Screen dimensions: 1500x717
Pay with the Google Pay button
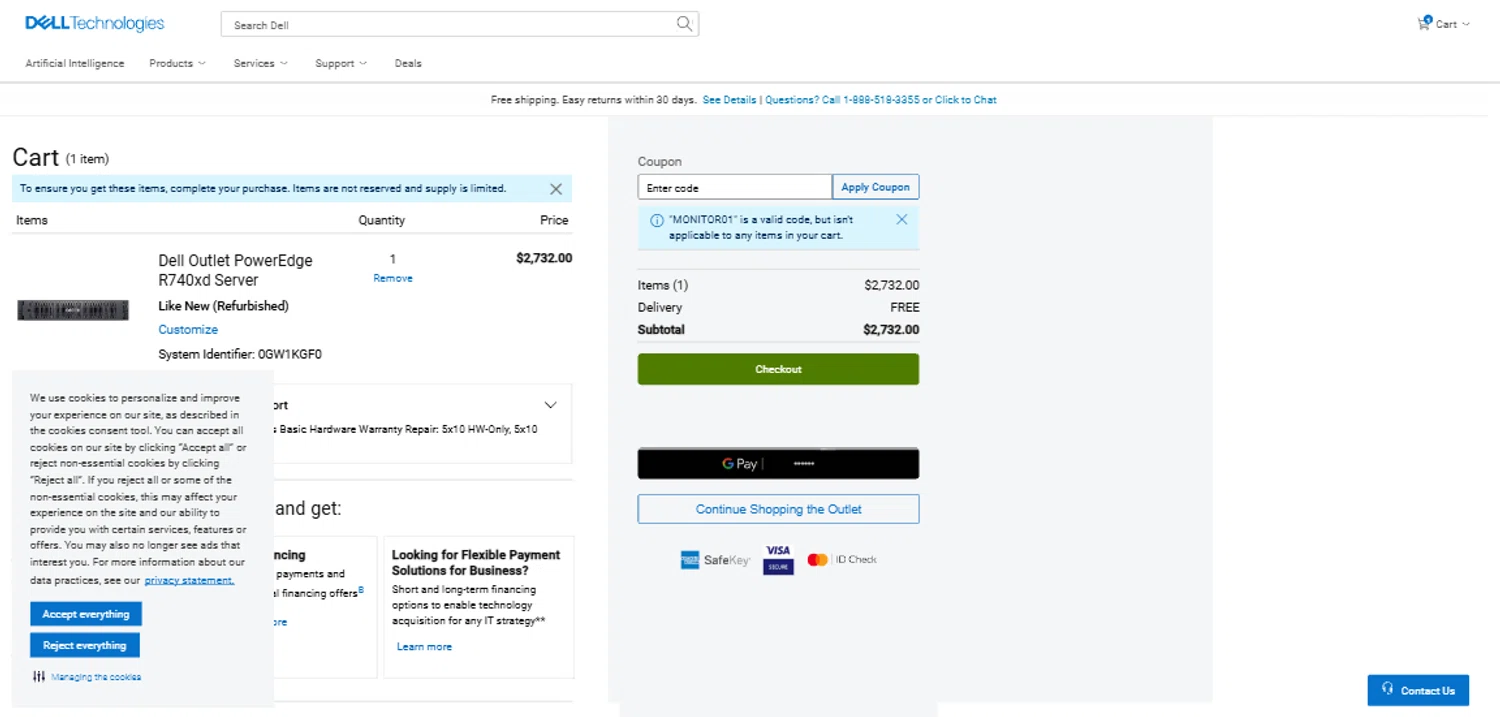coord(778,464)
